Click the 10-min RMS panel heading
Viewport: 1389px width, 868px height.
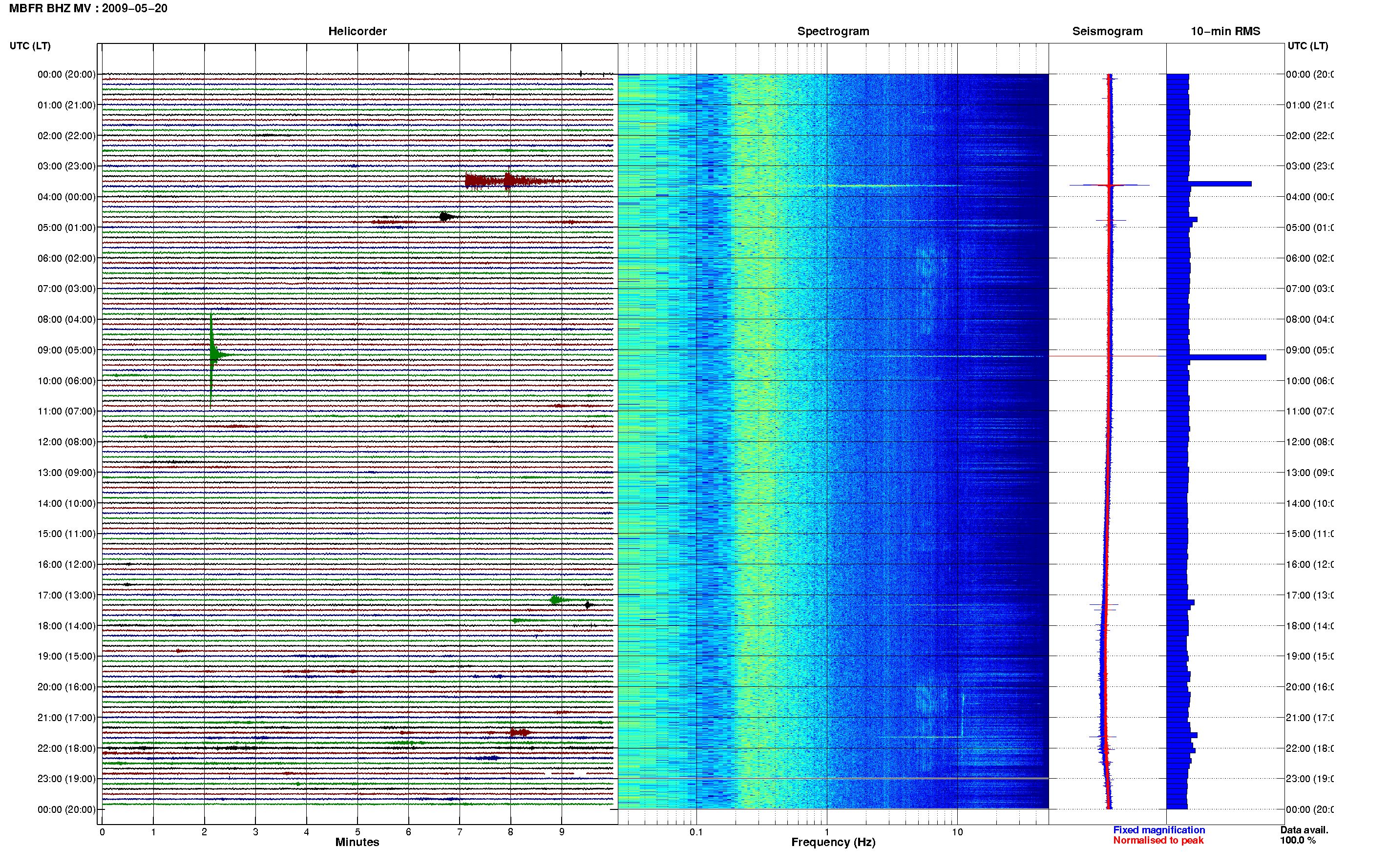point(1225,31)
